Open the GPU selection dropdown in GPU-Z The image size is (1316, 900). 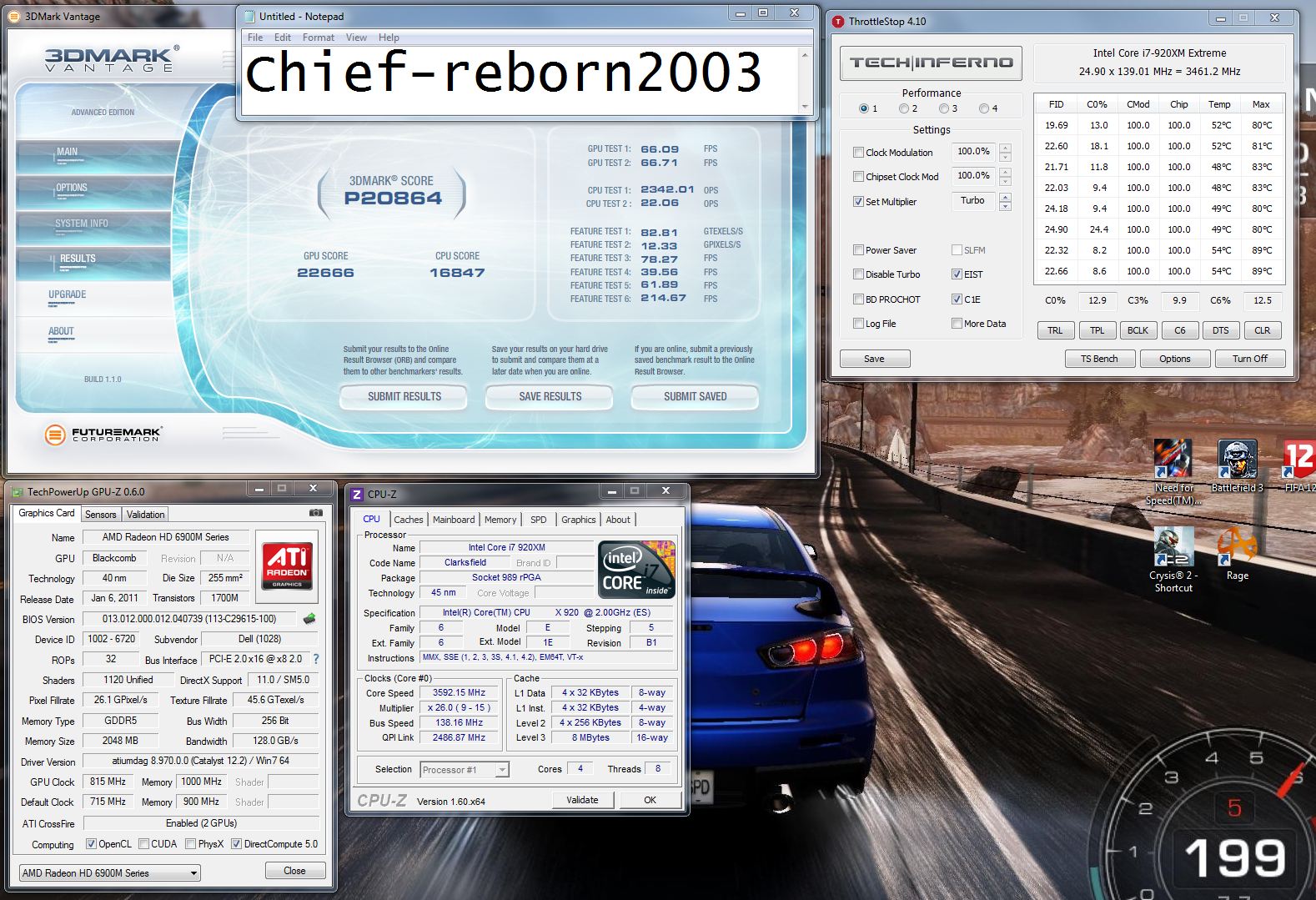(110, 872)
